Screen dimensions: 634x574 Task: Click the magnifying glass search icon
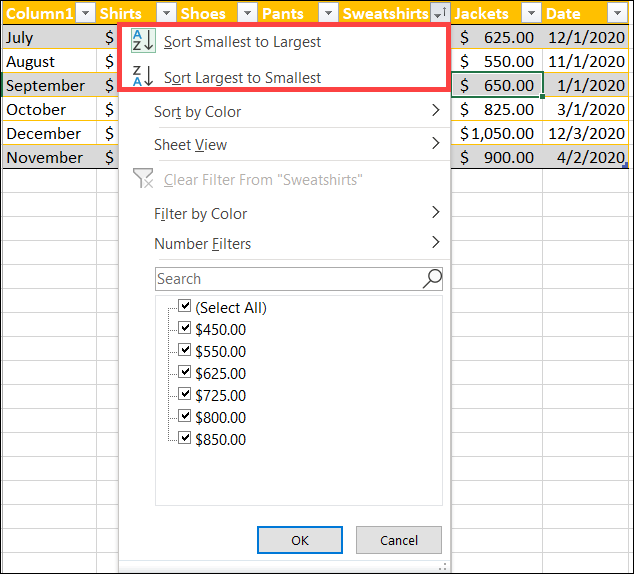(432, 279)
